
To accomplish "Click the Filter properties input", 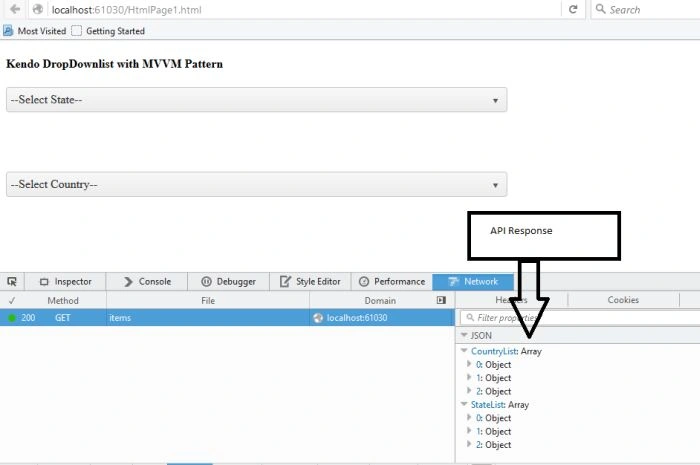I will point(580,318).
